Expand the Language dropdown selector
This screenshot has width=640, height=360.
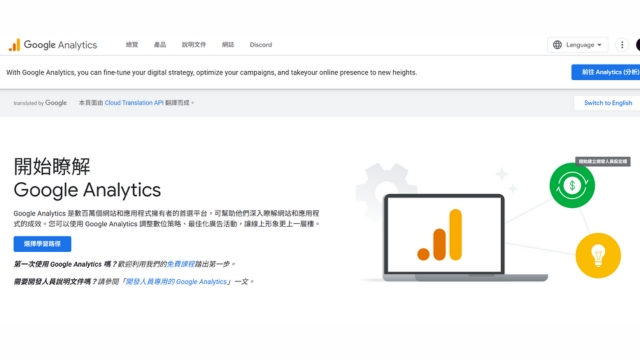(x=577, y=45)
